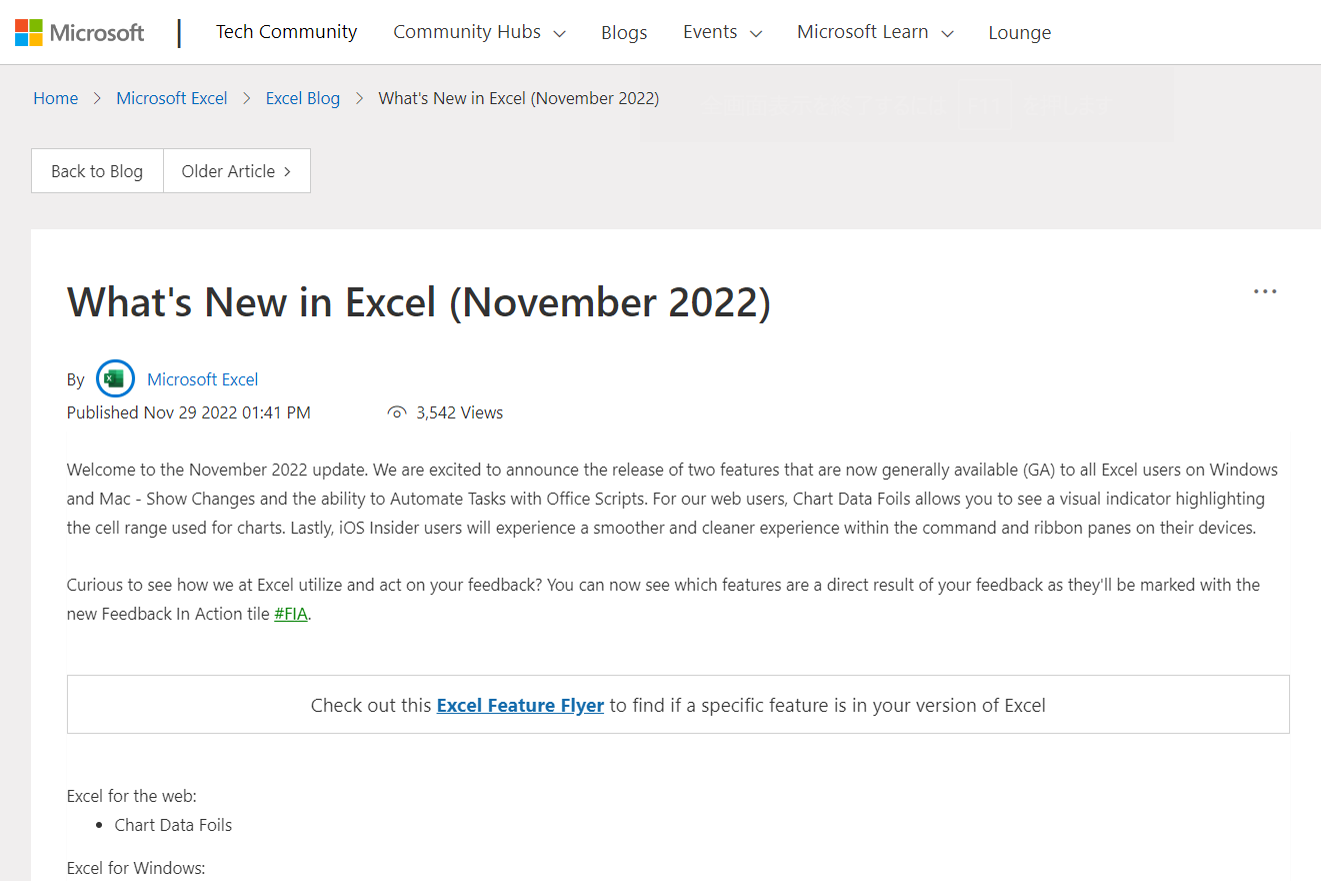The height and width of the screenshot is (881, 1321).
Task: Open the Excel Feature Flyer link
Action: click(x=520, y=705)
